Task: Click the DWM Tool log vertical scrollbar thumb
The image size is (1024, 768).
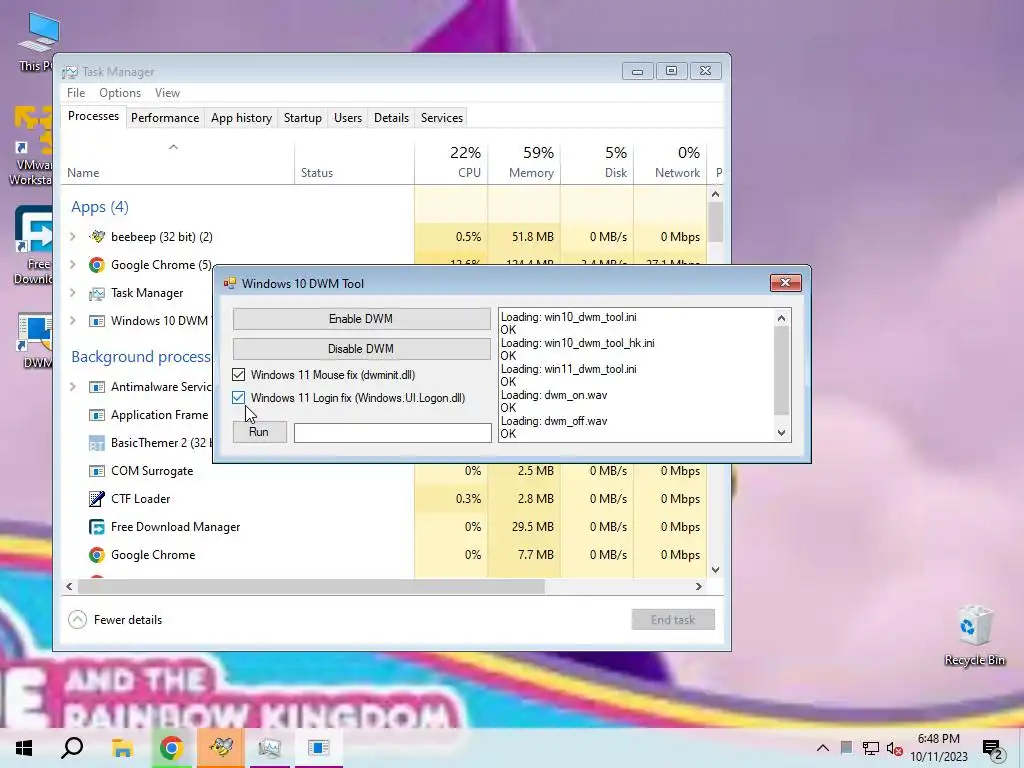Action: coord(781,370)
